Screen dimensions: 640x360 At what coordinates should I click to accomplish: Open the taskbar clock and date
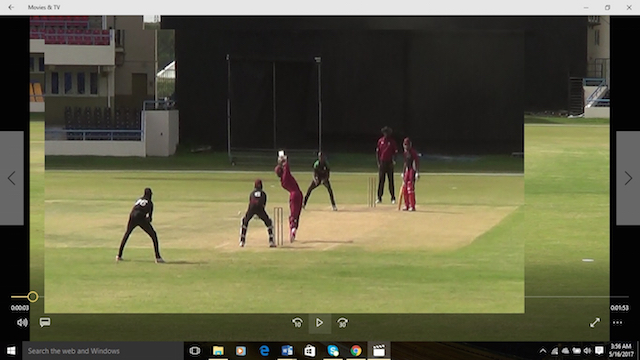[x=621, y=351]
